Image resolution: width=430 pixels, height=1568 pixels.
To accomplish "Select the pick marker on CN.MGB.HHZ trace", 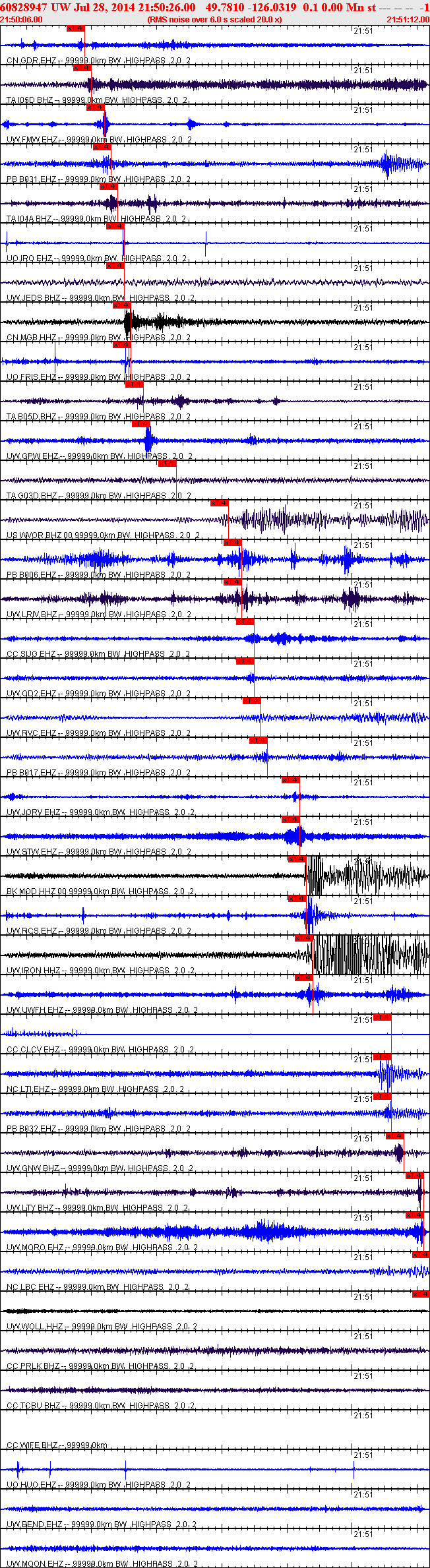I will [122, 305].
